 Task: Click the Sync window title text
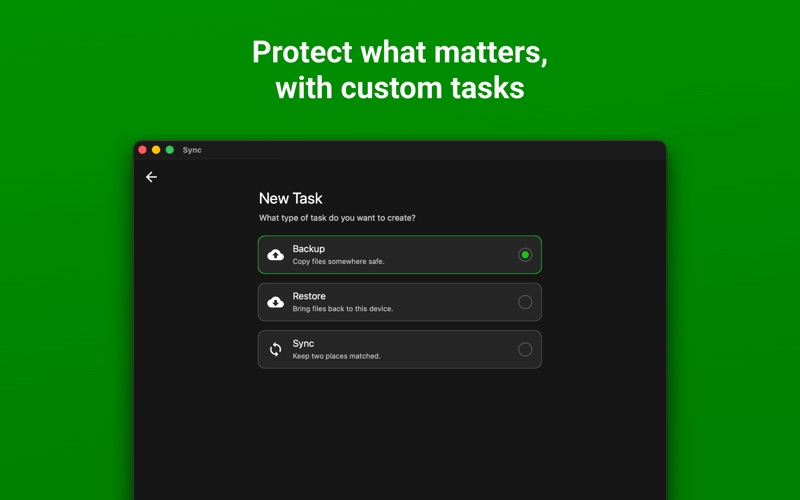tap(192, 150)
